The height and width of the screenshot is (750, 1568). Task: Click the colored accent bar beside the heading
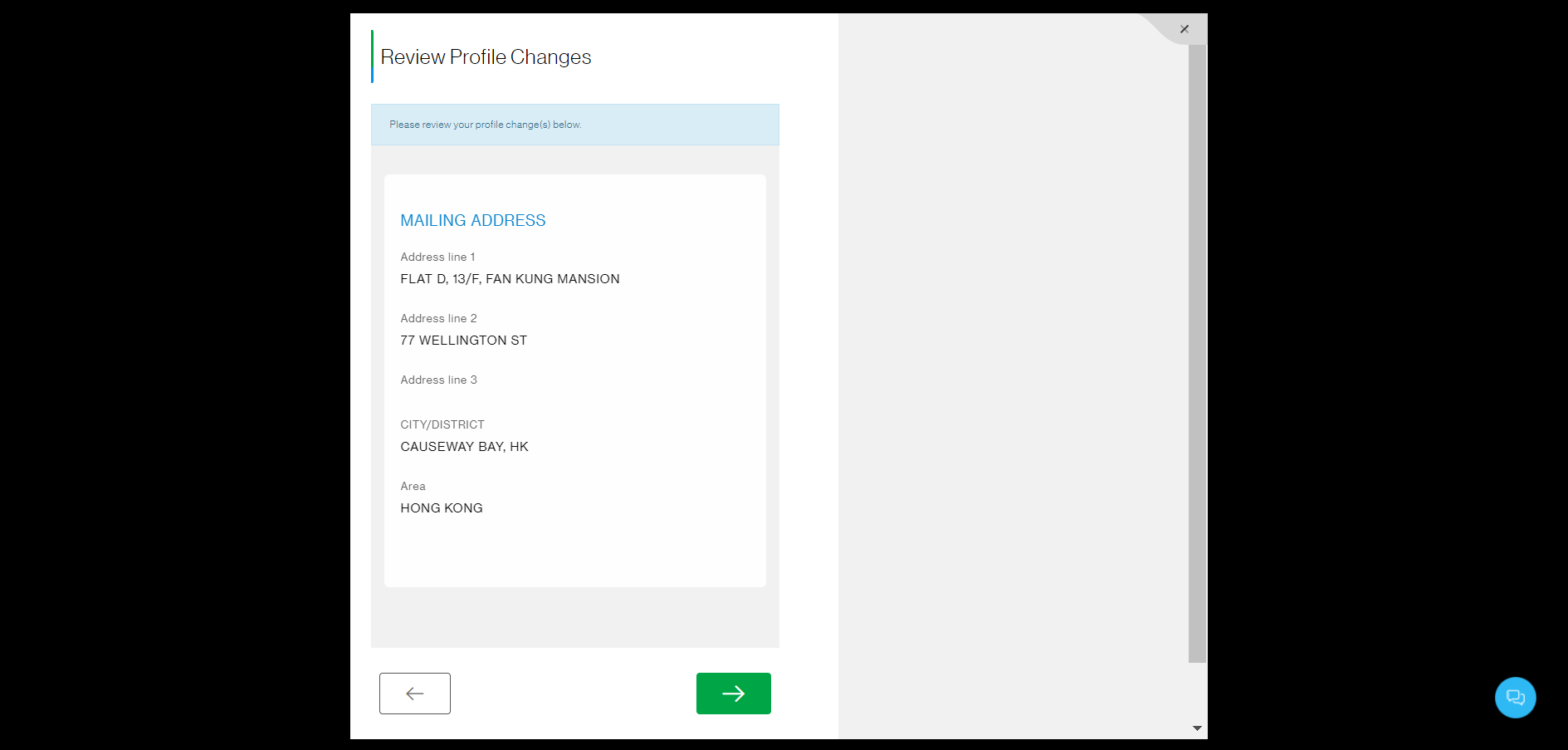(x=372, y=56)
